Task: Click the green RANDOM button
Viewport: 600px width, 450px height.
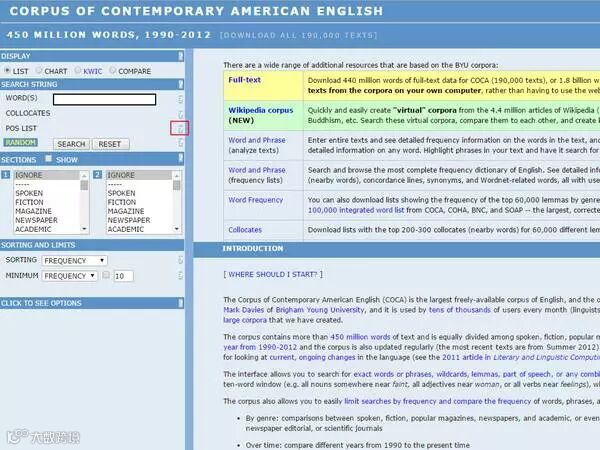Action: 21,143
